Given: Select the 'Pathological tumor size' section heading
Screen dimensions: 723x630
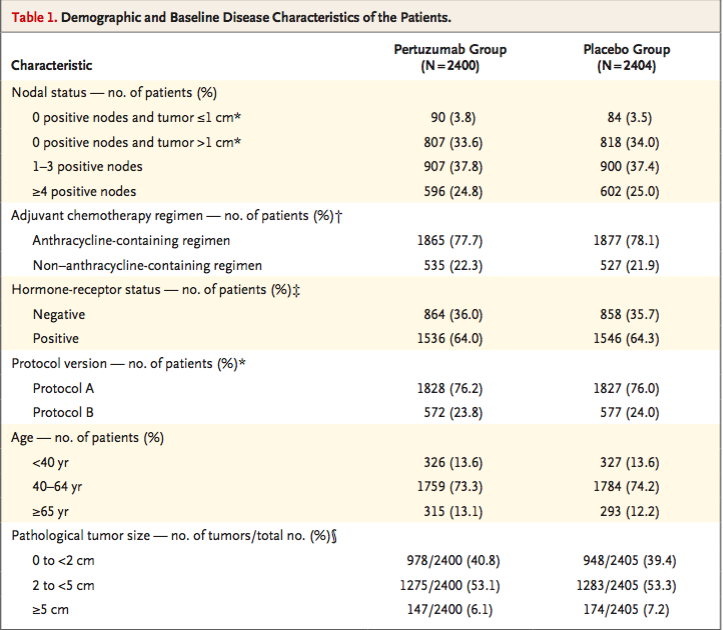Looking at the screenshot, I should click(81, 536).
